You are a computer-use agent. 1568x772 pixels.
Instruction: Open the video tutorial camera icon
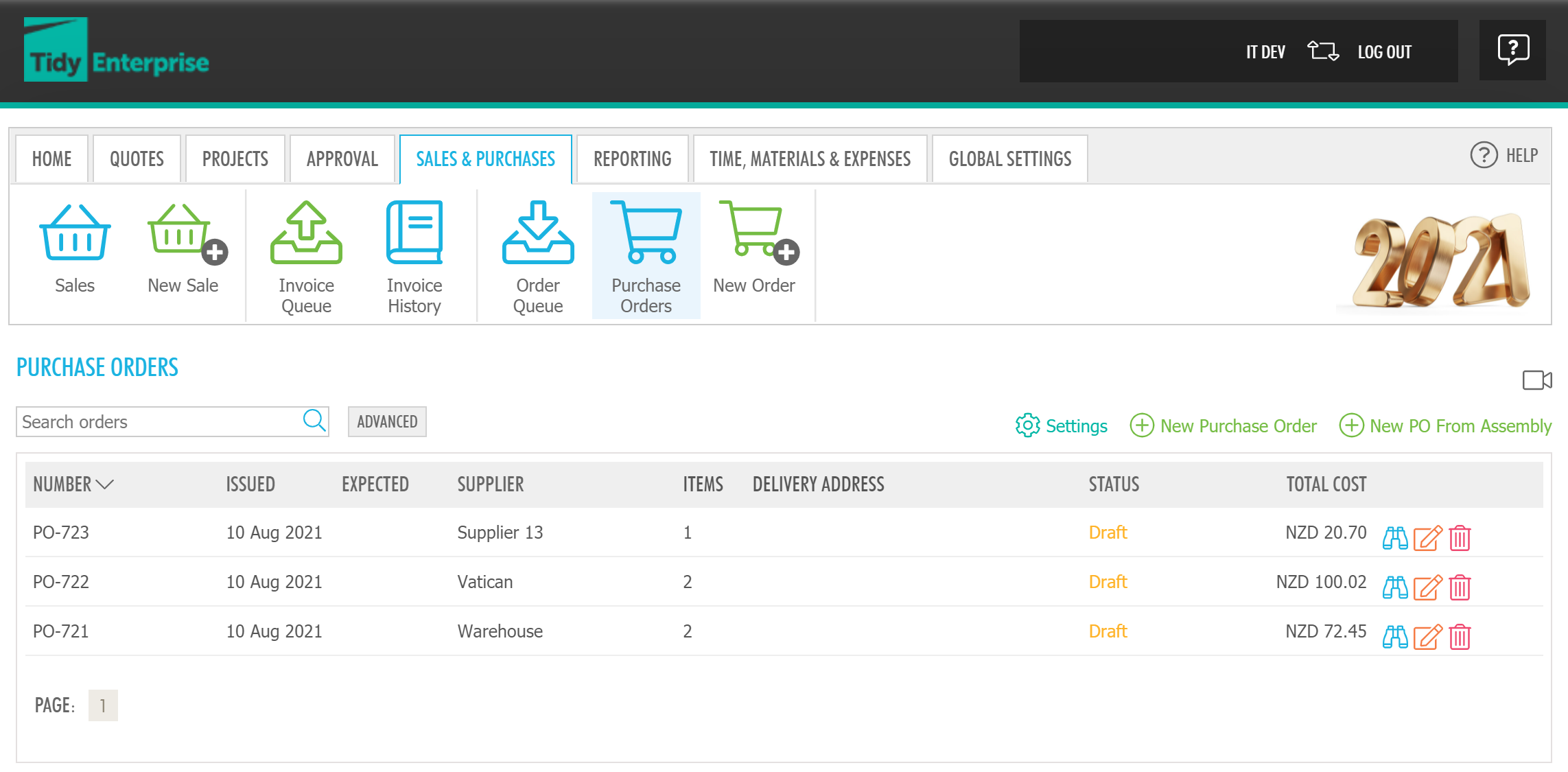1537,379
